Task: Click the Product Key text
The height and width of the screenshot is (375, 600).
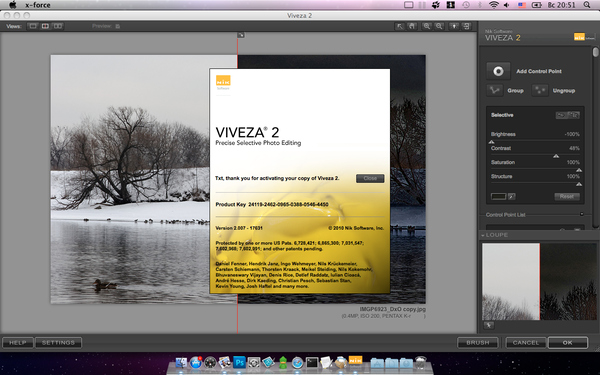Action: [272, 204]
